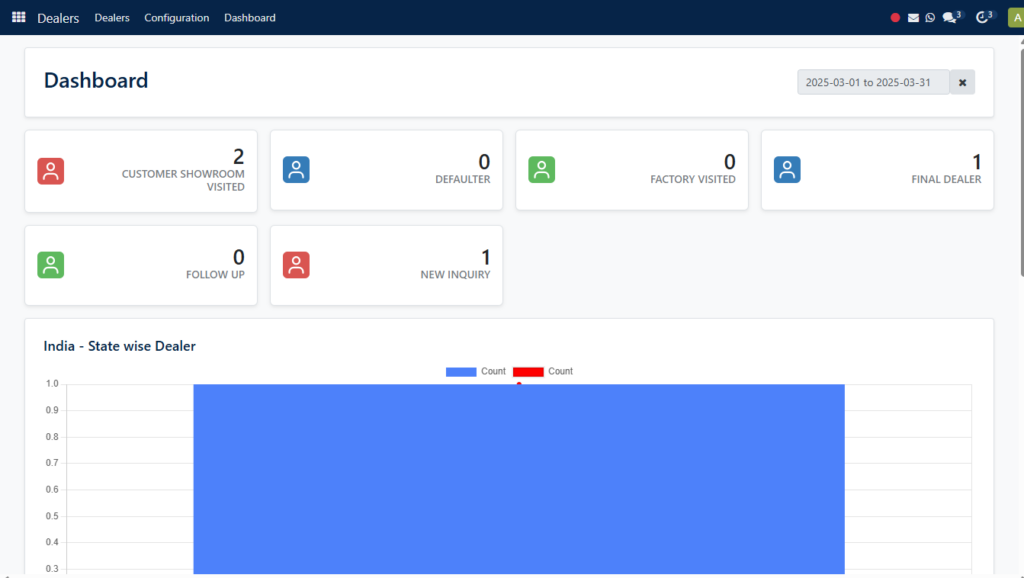The width and height of the screenshot is (1024, 578).
Task: Click the count 1 on Final Dealer card
Action: point(976,161)
